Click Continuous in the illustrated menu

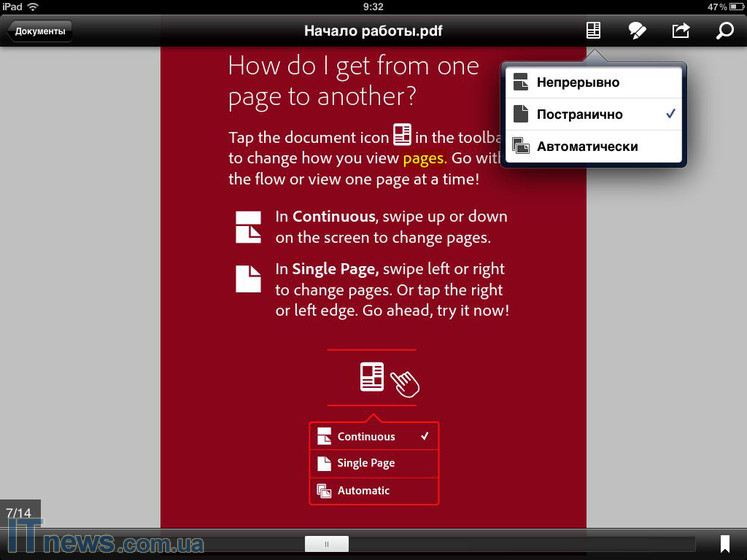pos(366,437)
